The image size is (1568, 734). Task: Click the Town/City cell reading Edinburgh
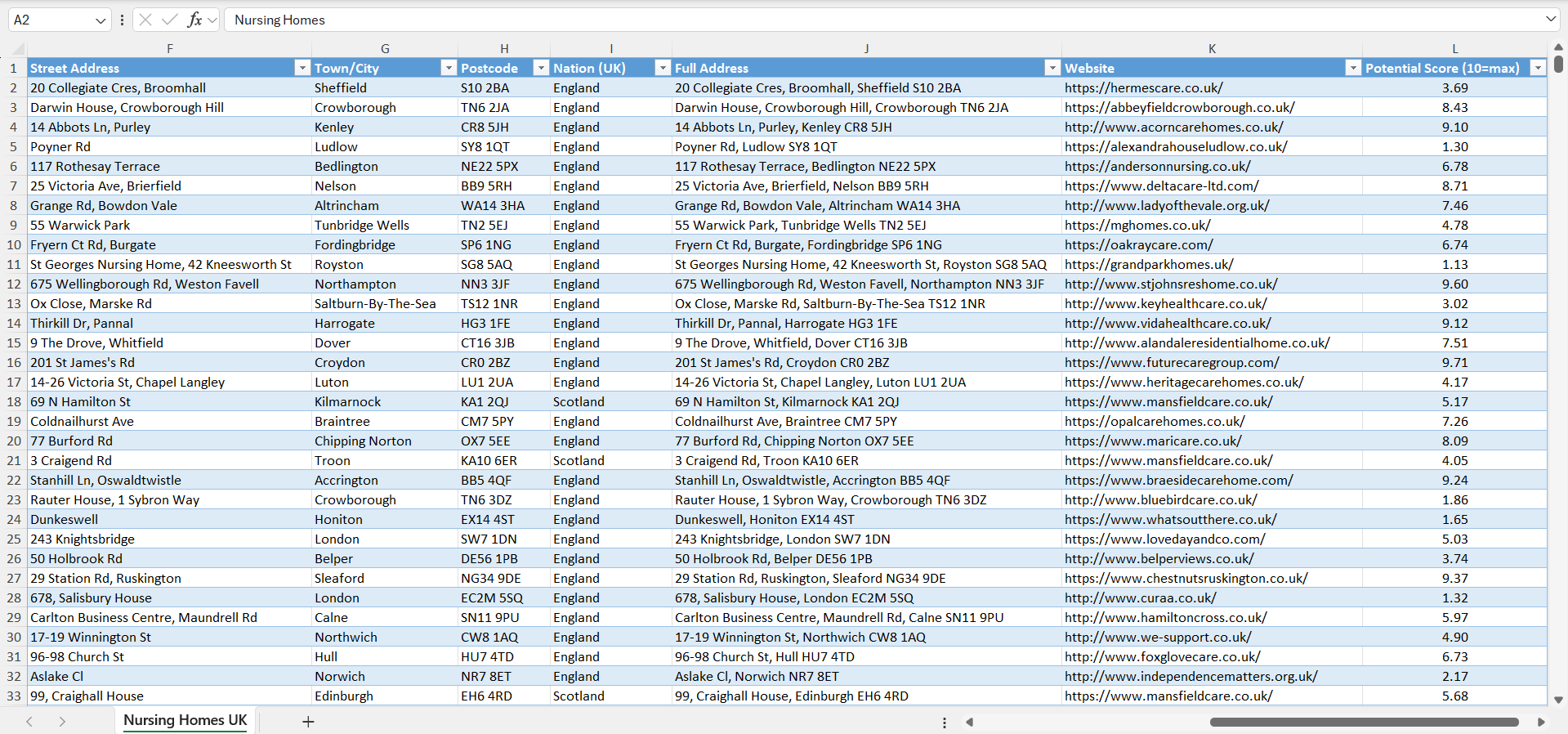click(385, 696)
